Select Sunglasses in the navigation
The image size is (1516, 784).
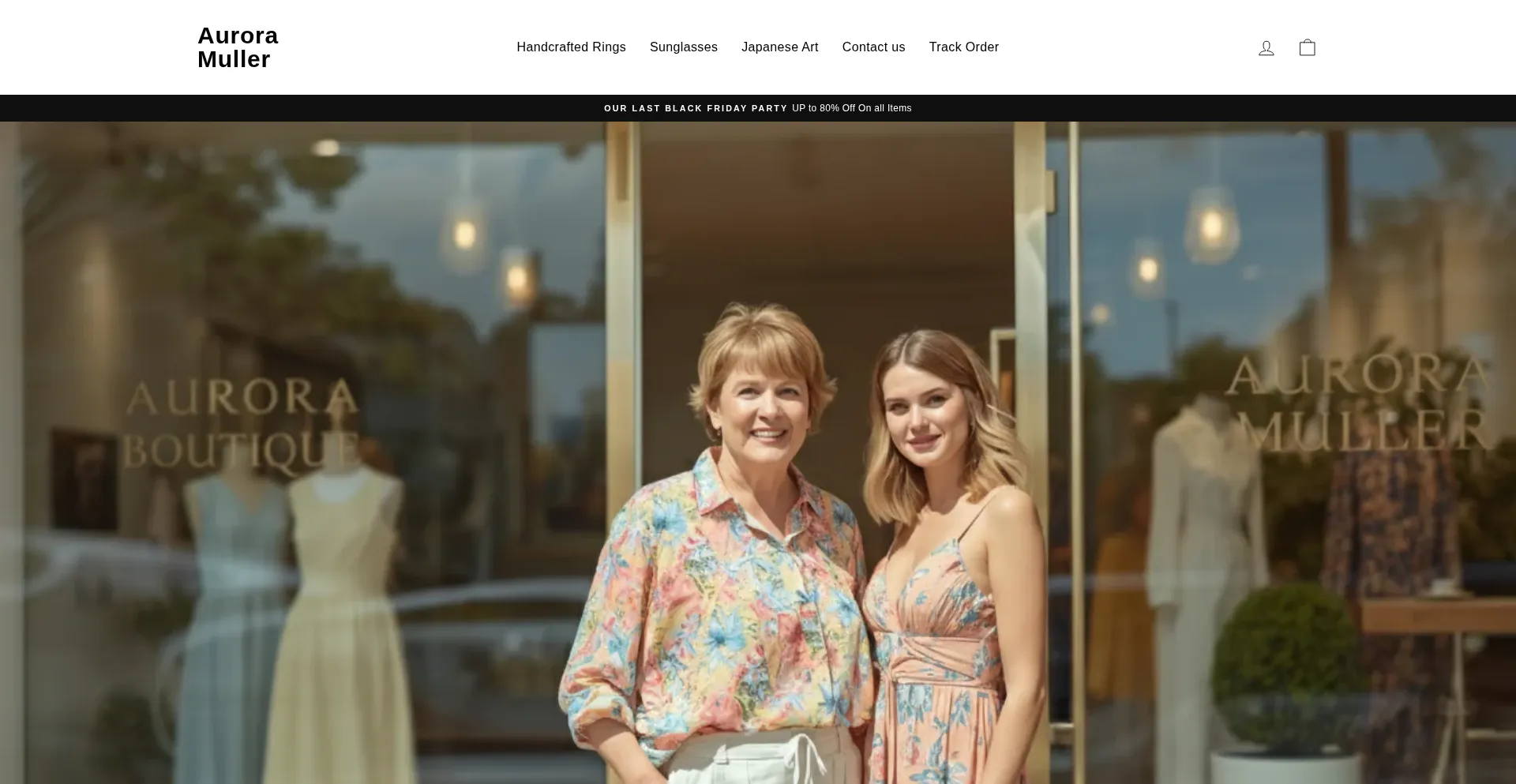tap(683, 47)
